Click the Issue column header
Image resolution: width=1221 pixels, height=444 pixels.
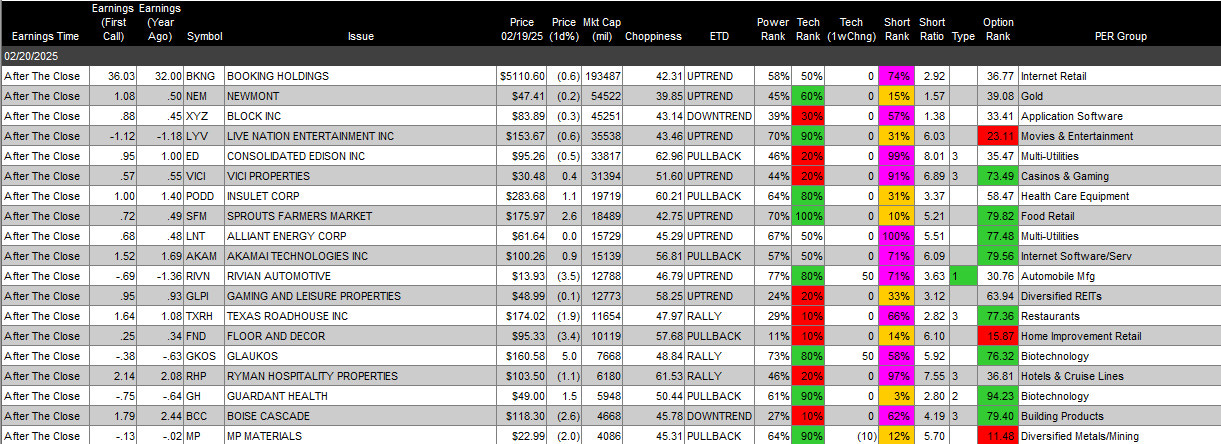[x=361, y=36]
